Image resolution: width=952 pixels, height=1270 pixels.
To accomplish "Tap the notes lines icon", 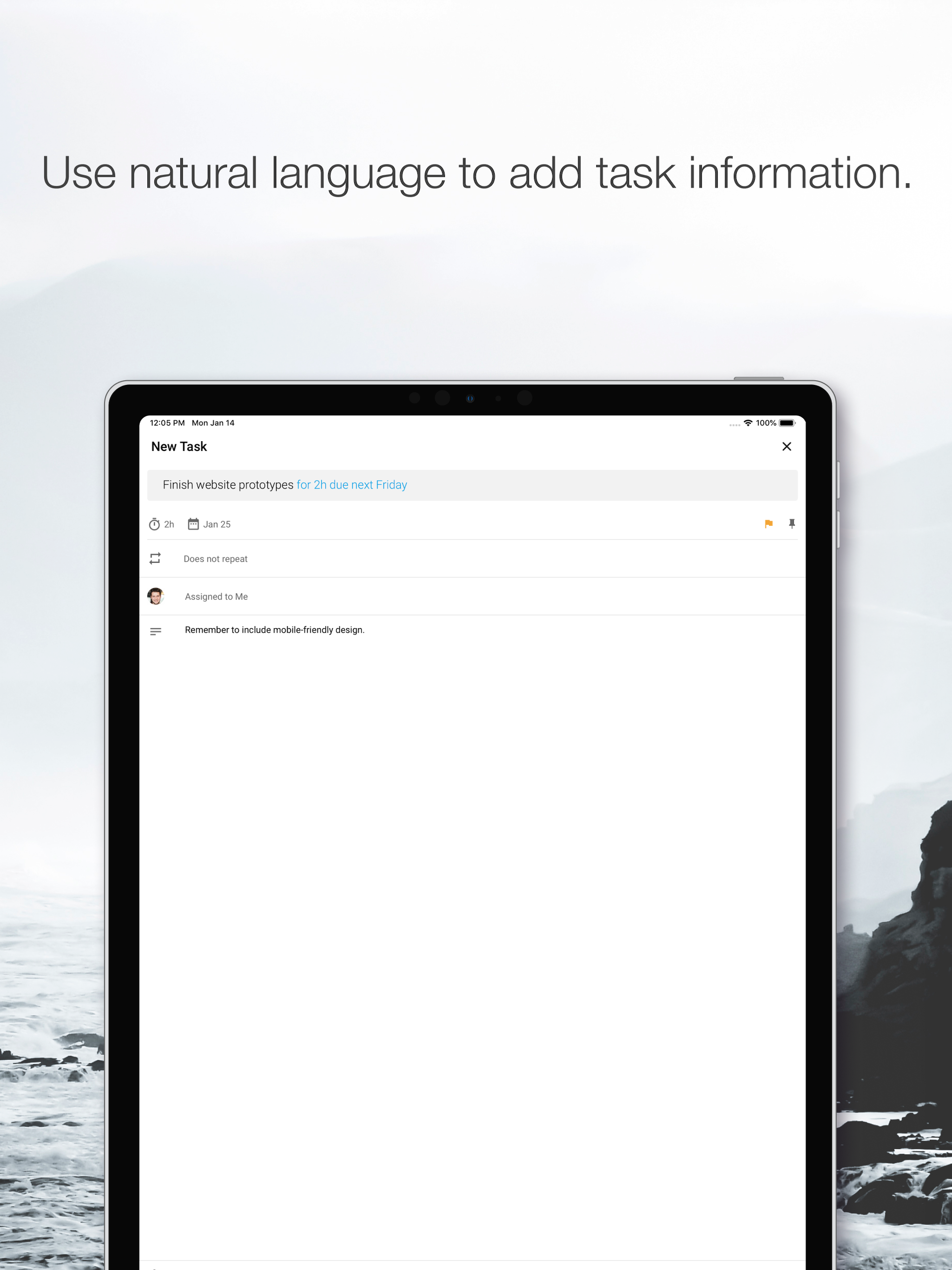I will [x=156, y=631].
